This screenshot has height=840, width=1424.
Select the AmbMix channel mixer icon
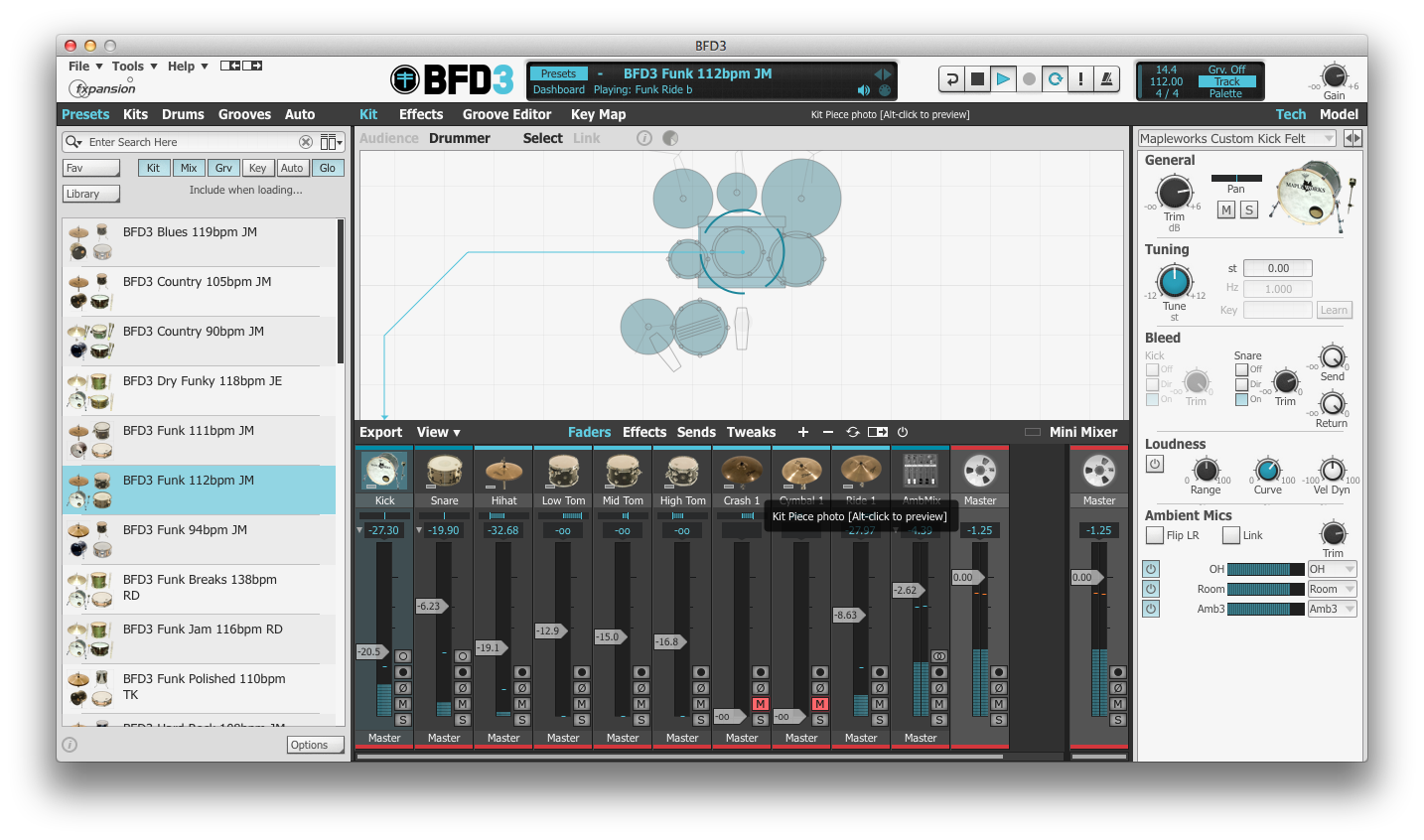click(x=921, y=471)
